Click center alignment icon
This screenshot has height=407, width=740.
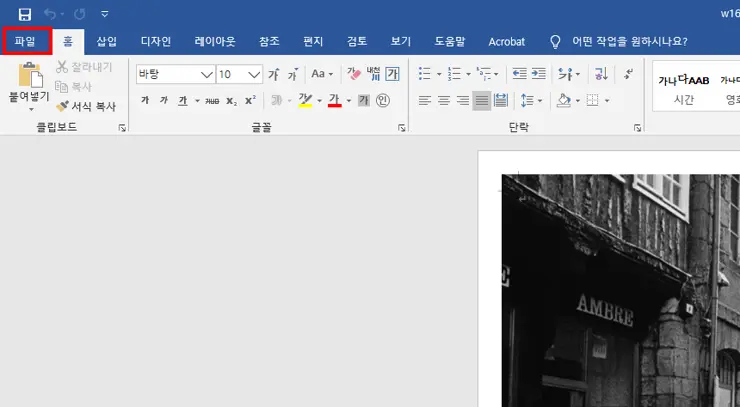tap(444, 100)
